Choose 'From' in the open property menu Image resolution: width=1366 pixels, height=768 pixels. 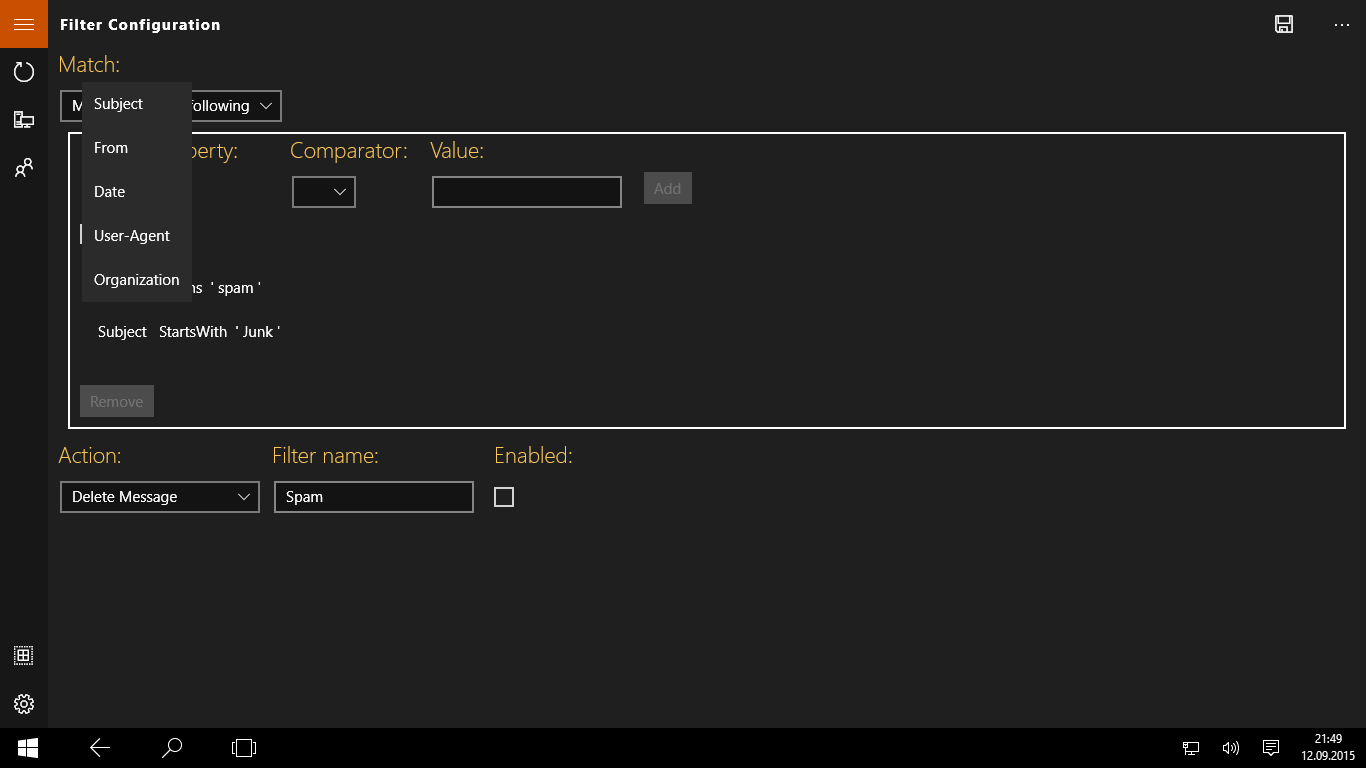click(110, 147)
